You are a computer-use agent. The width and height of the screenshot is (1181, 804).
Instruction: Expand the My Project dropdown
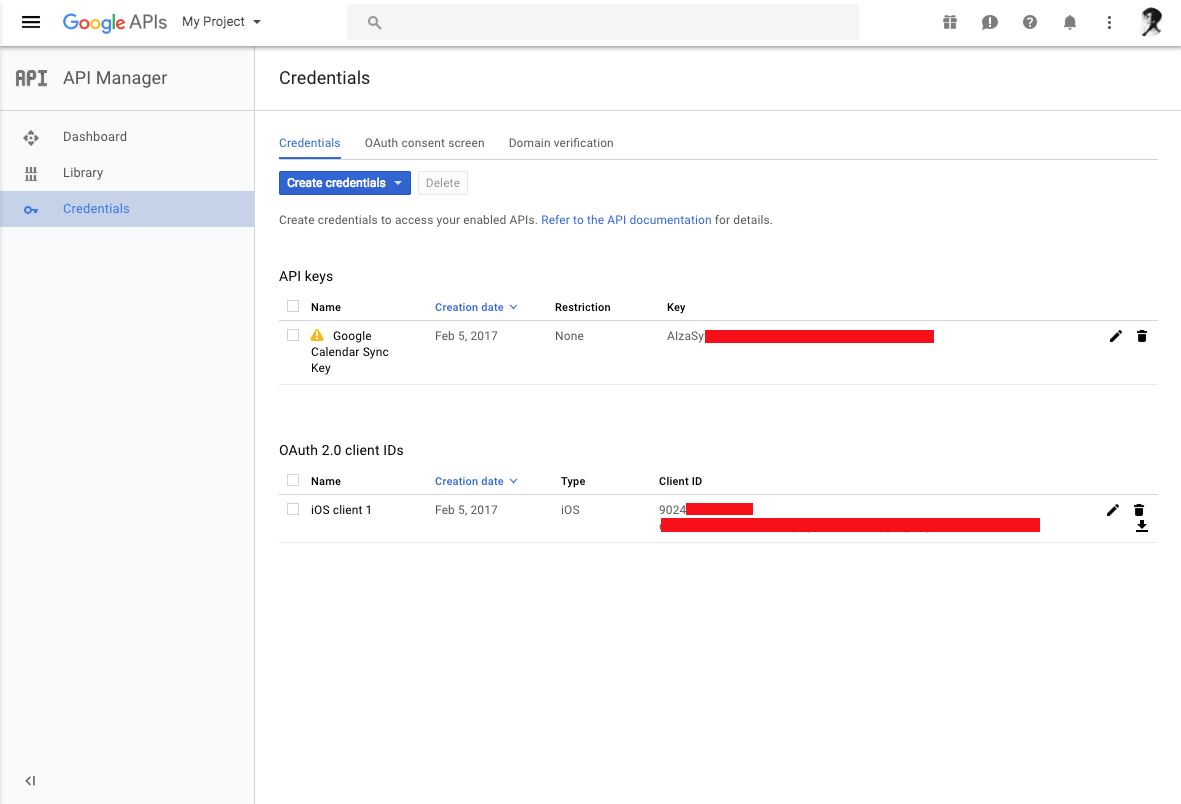point(221,22)
